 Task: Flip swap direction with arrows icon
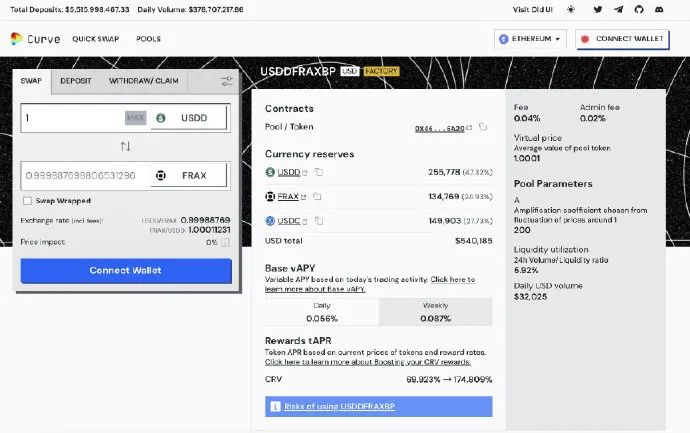(x=125, y=146)
